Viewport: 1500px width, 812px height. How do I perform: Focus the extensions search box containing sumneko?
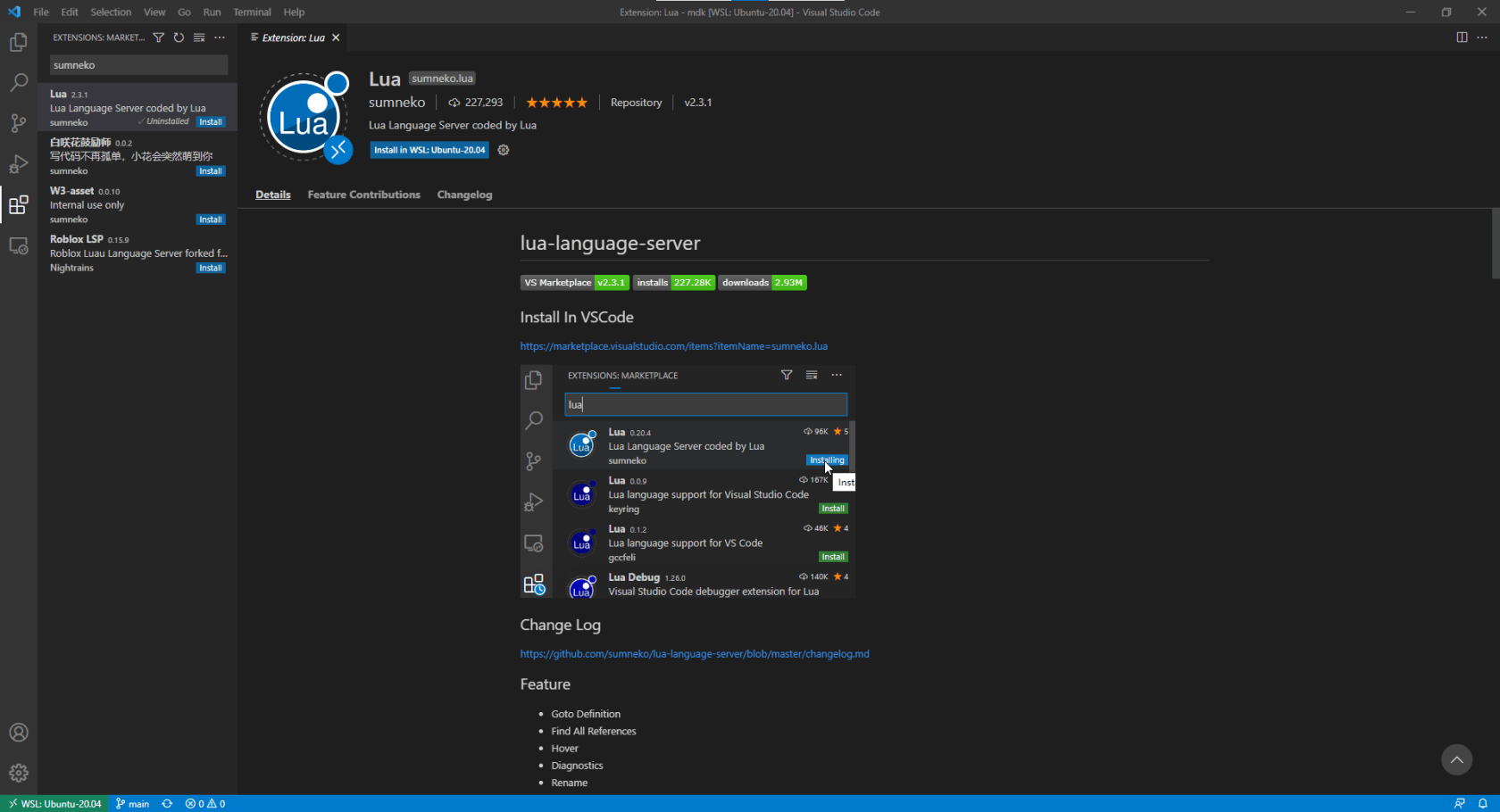pos(138,65)
